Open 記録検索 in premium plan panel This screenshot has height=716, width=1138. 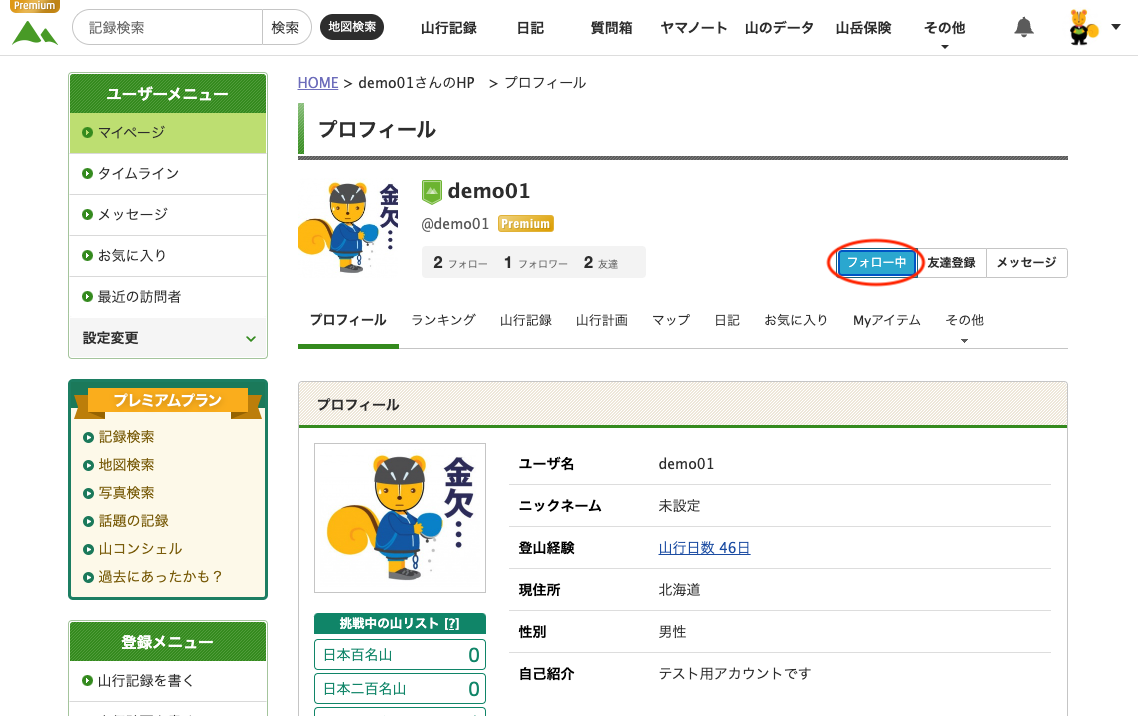(x=126, y=437)
